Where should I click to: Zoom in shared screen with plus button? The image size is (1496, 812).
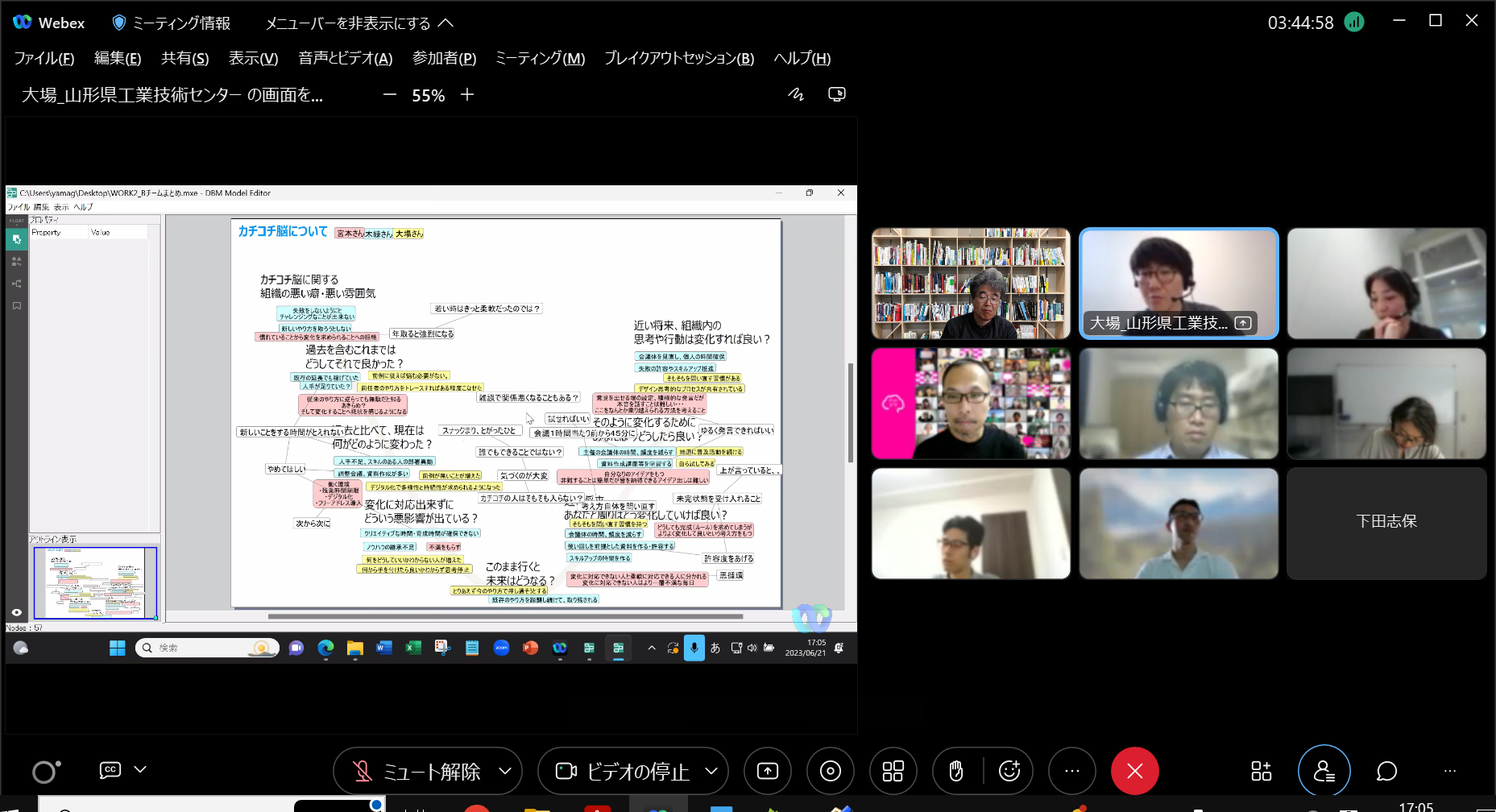(x=467, y=95)
